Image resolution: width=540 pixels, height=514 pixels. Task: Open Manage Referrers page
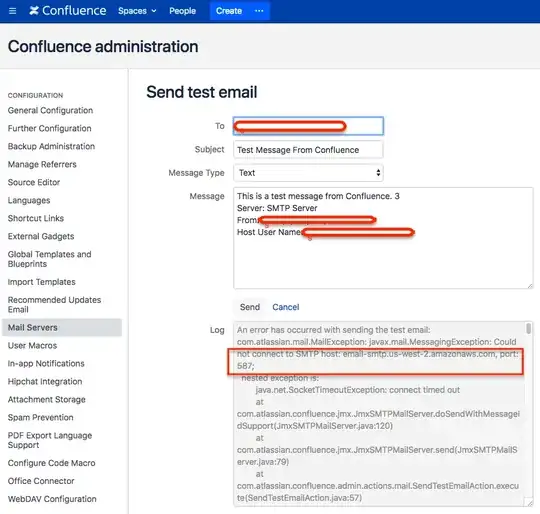(x=42, y=164)
